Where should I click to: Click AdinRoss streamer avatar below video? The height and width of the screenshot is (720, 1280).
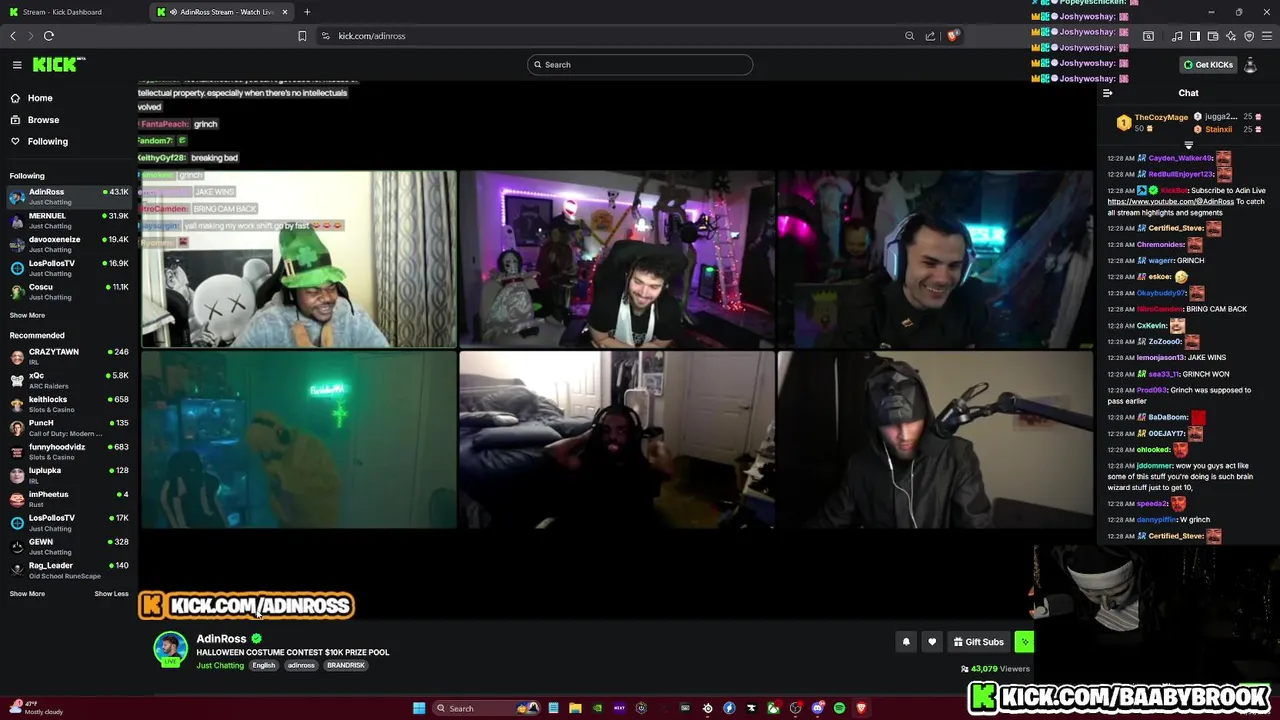(170, 648)
